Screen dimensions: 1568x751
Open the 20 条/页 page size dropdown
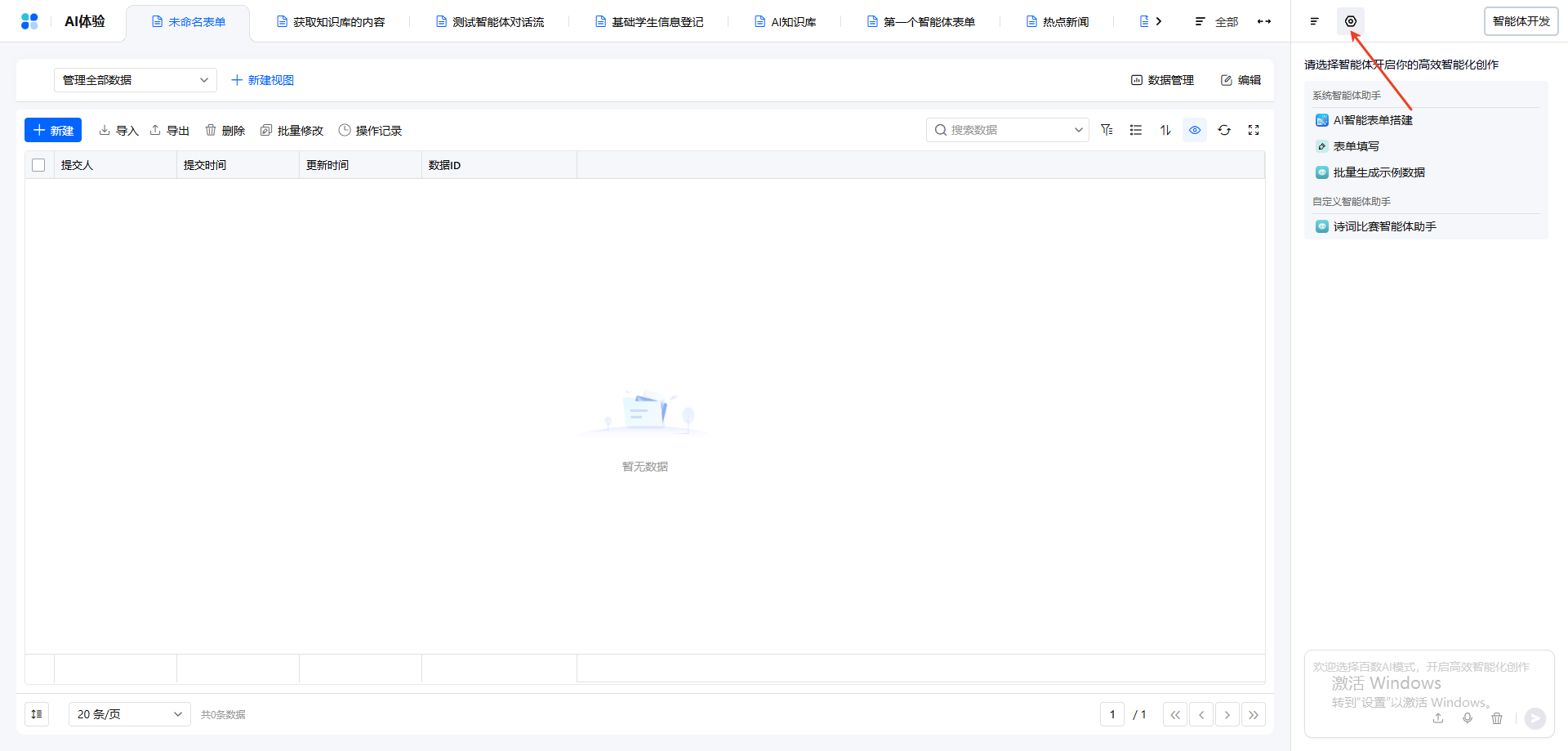pos(130,714)
